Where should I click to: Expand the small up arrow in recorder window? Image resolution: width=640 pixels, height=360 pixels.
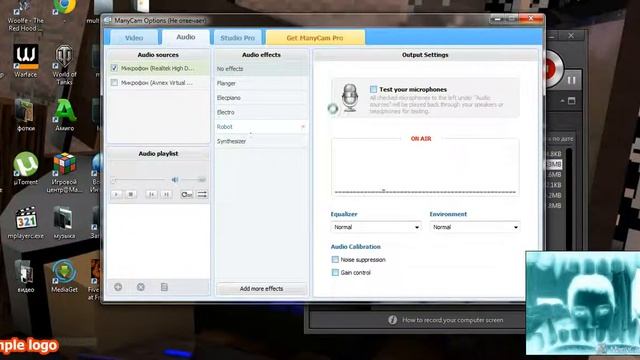tap(562, 100)
